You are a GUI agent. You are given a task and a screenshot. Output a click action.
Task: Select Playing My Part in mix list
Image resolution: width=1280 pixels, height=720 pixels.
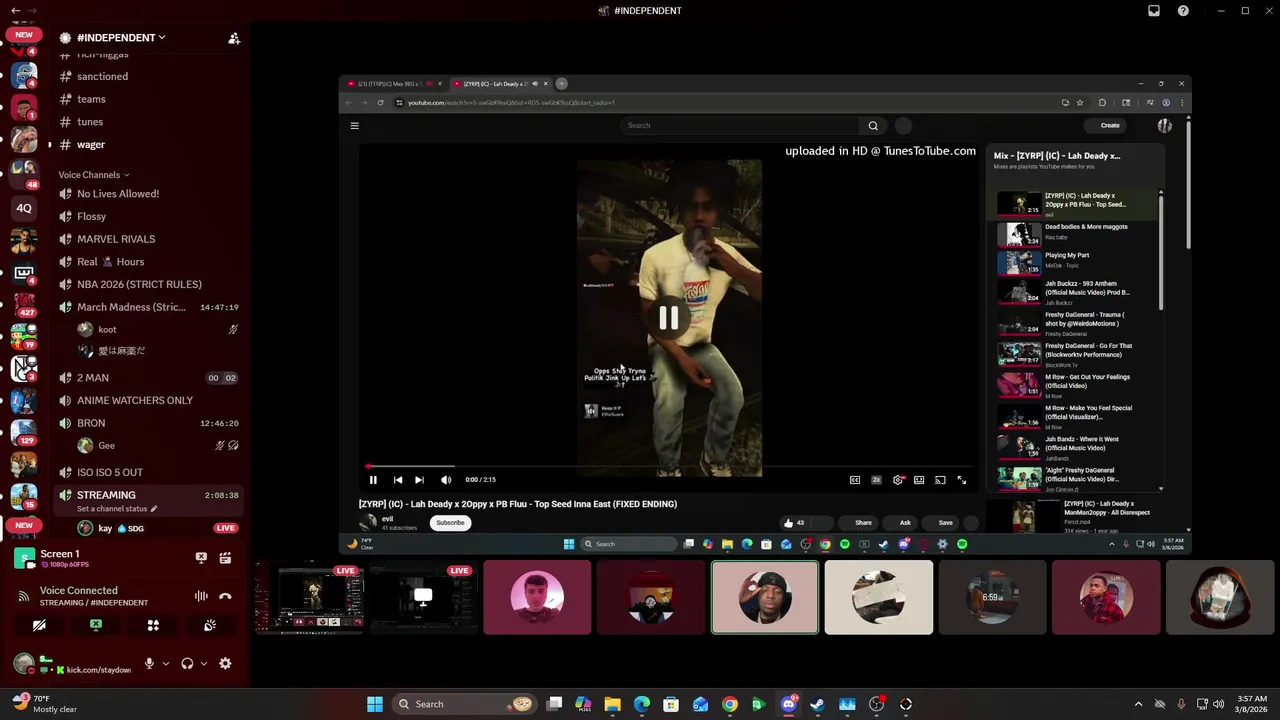coord(1077,262)
